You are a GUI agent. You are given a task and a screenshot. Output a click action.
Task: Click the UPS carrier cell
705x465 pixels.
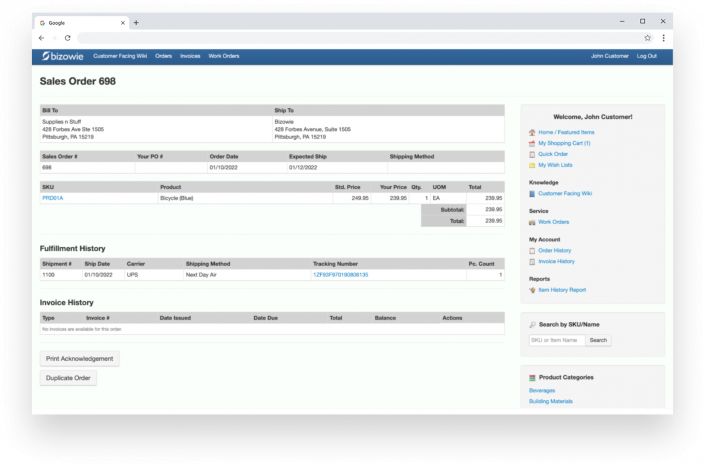(154, 275)
